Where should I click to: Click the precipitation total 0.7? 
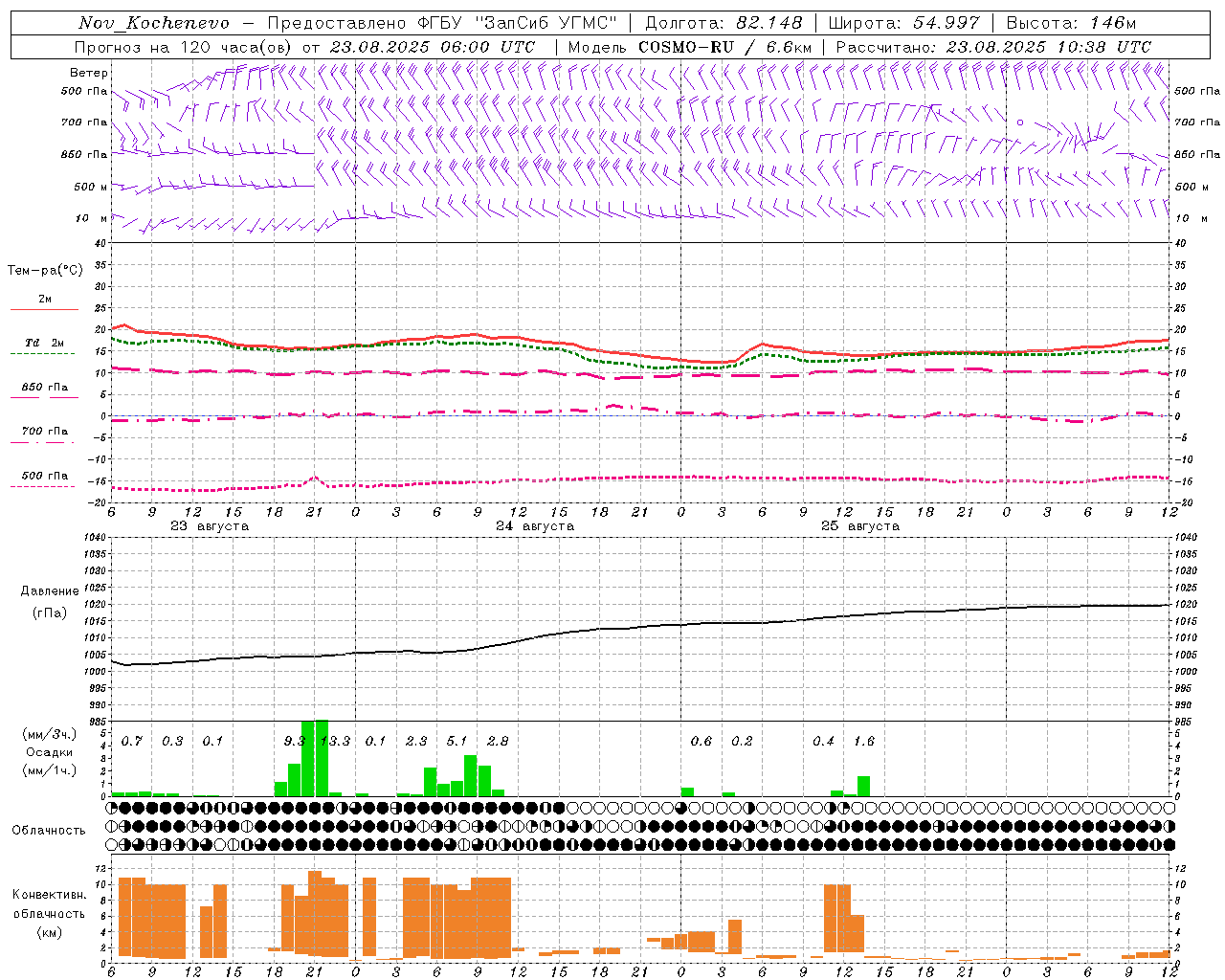[x=132, y=741]
